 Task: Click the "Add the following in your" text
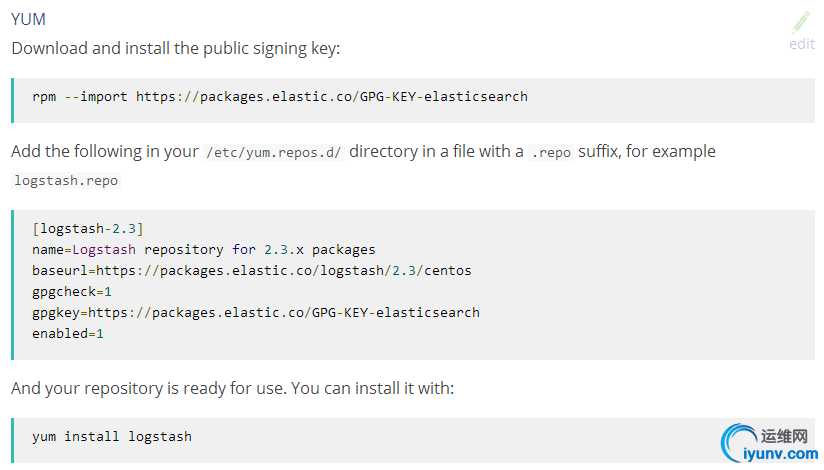[x=104, y=152]
